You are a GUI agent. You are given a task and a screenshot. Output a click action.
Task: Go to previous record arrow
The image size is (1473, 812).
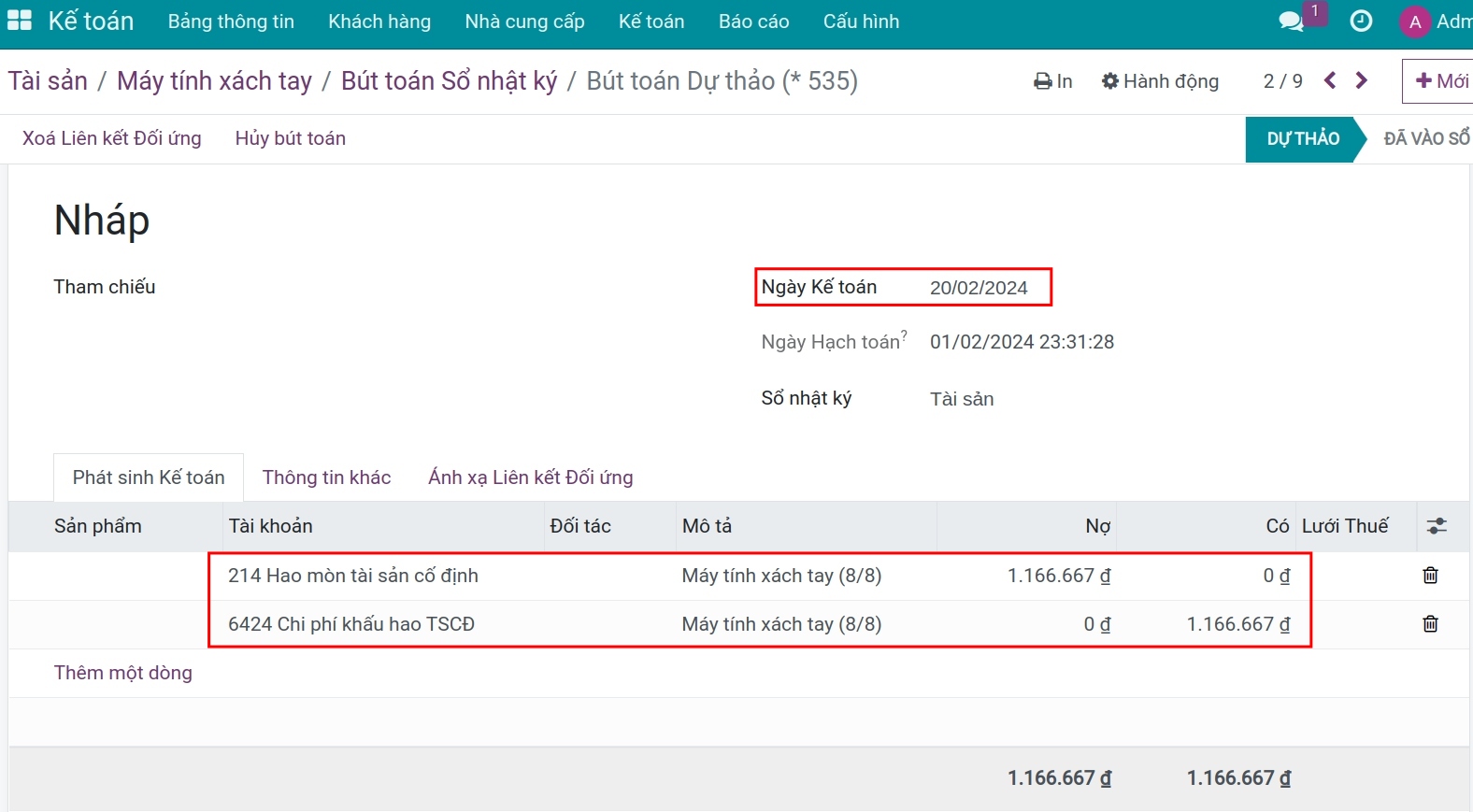1330,81
